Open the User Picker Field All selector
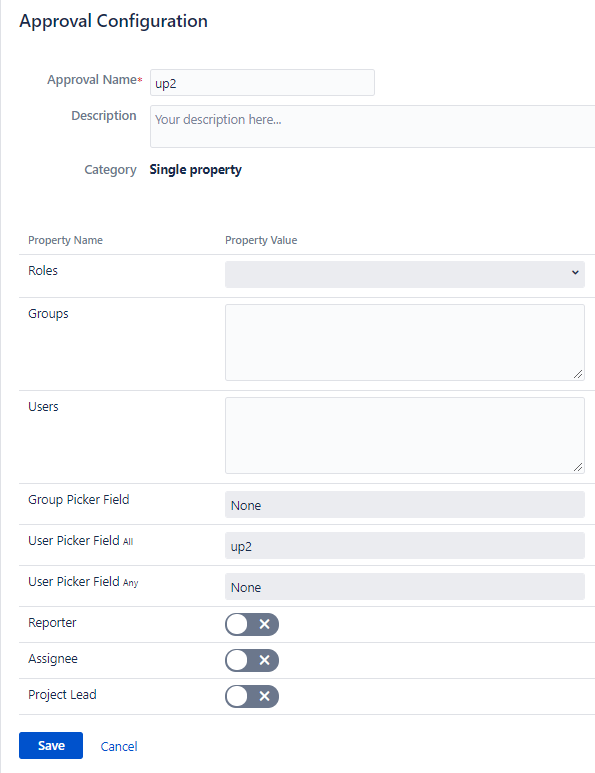Screen dimensions: 595x773 pos(405,545)
